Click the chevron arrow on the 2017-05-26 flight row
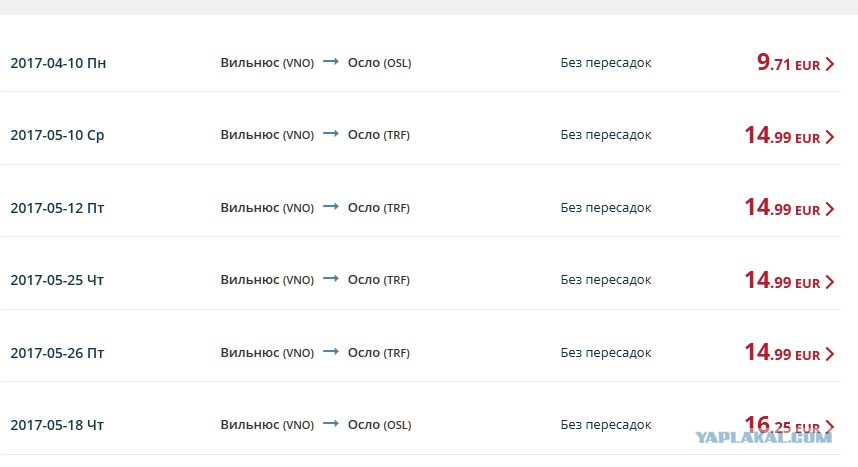Image resolution: width=858 pixels, height=467 pixels. click(830, 354)
